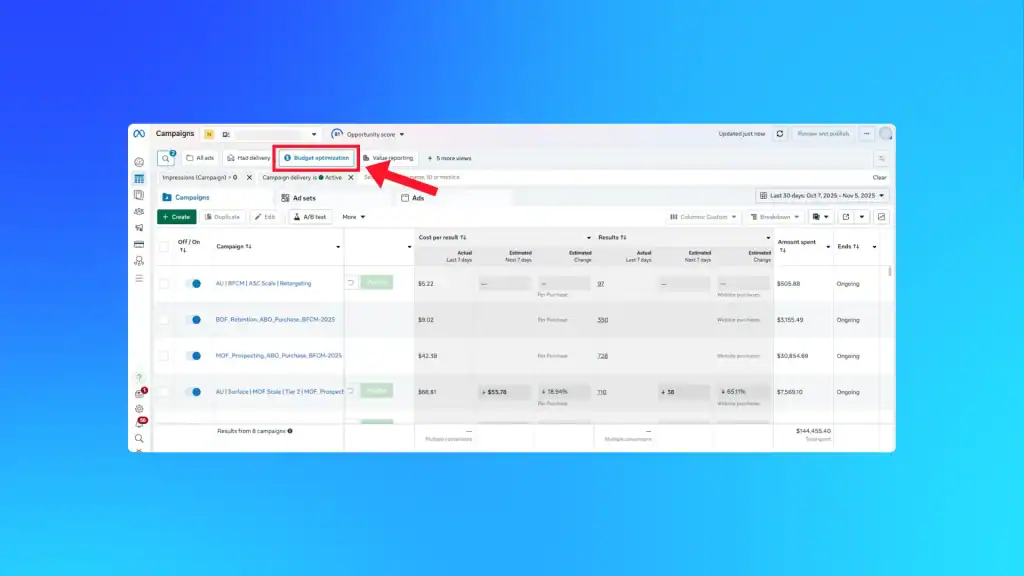Image resolution: width=1024 pixels, height=576 pixels.
Task: Open the Amount spent column dropdown arrow
Action: (x=828, y=248)
